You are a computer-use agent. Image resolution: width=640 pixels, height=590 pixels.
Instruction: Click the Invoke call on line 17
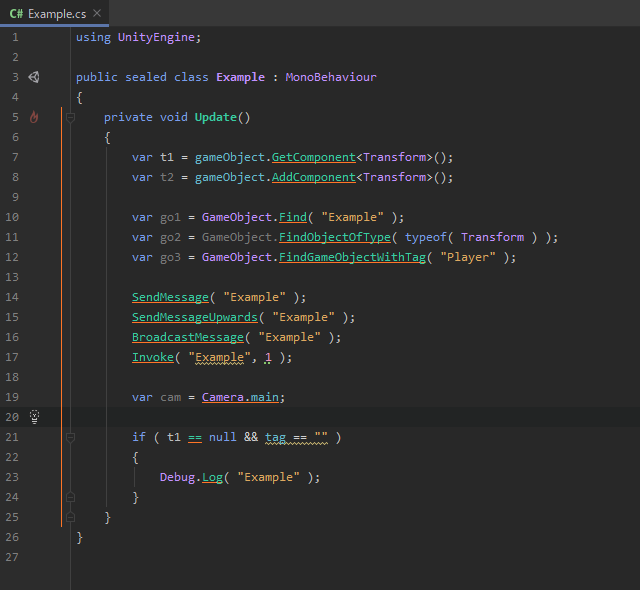(153, 357)
